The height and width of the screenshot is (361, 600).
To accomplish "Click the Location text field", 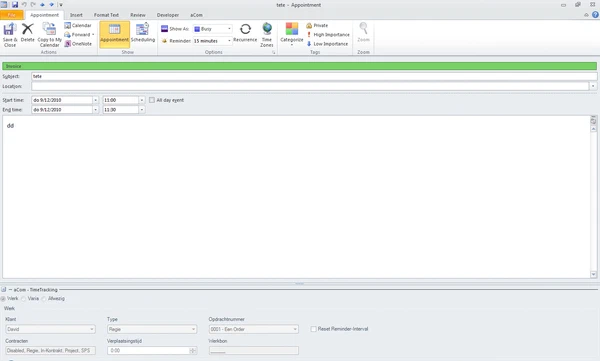I will [310, 86].
